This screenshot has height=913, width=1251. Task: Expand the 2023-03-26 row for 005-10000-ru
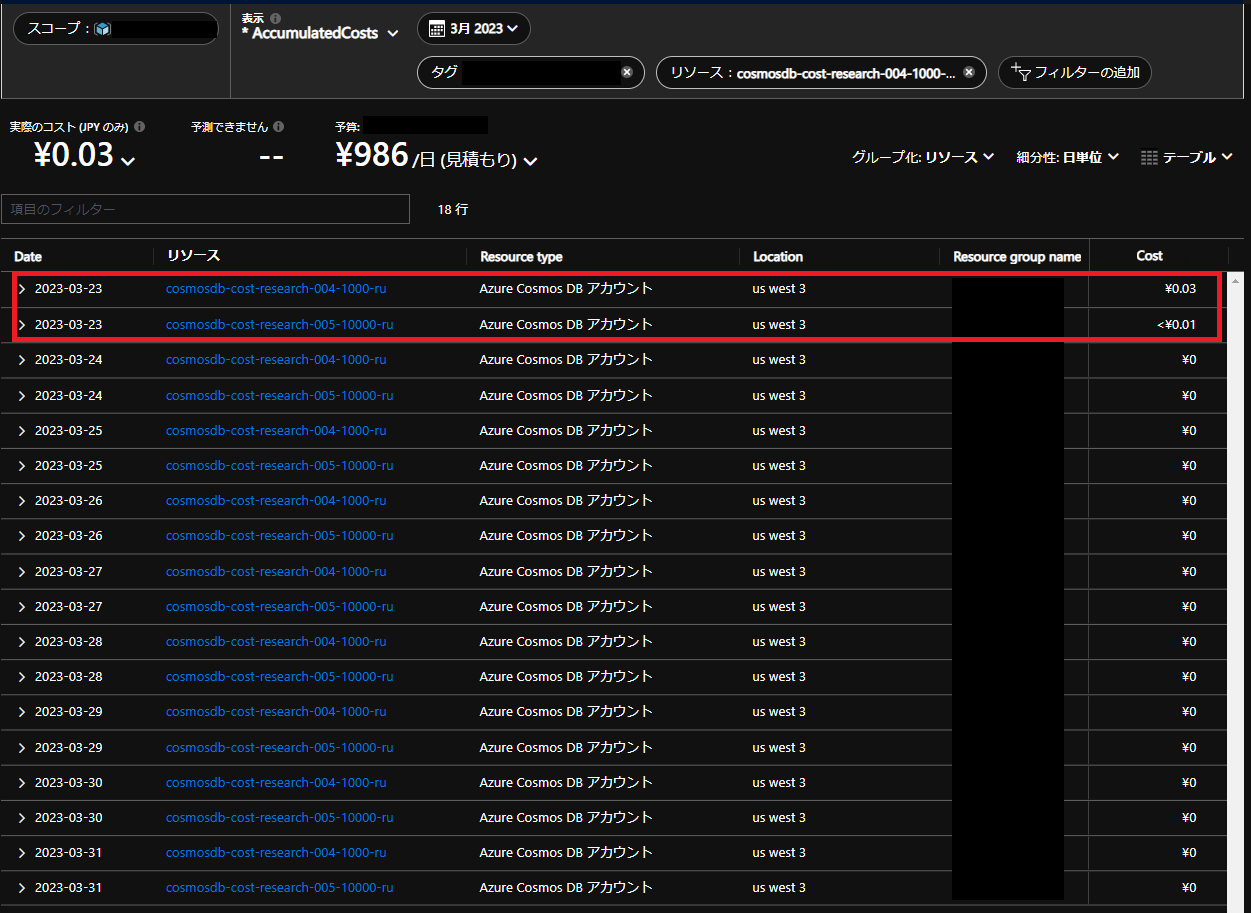(x=22, y=536)
